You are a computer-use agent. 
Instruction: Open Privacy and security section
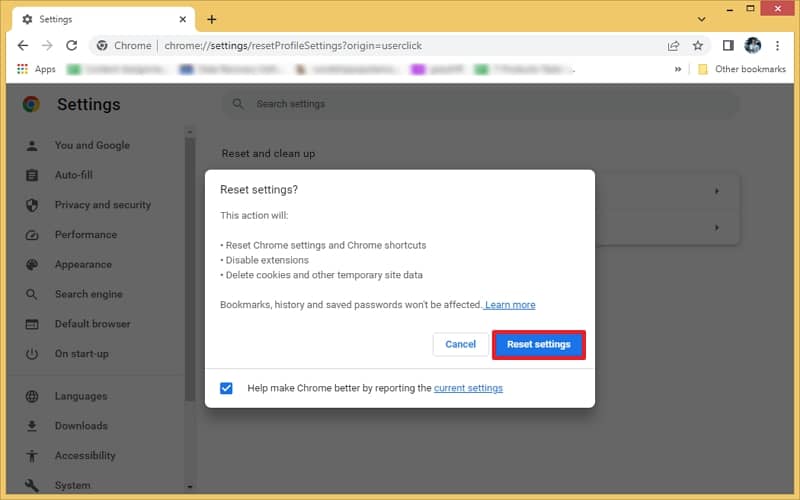pos(103,205)
